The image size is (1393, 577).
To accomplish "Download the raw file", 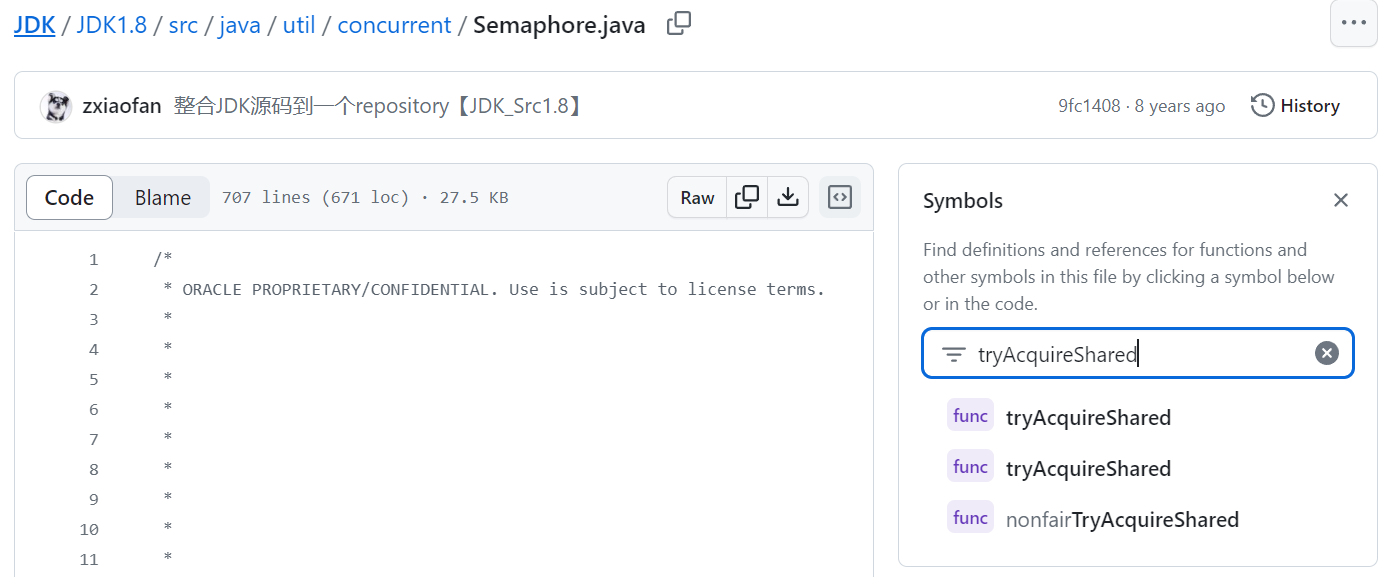I will 788,198.
